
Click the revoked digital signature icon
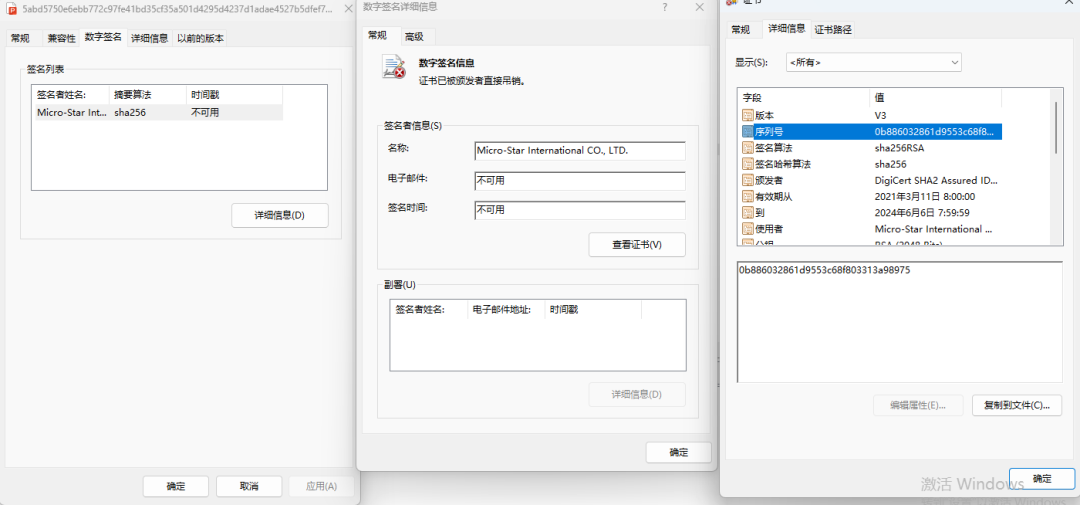[395, 67]
